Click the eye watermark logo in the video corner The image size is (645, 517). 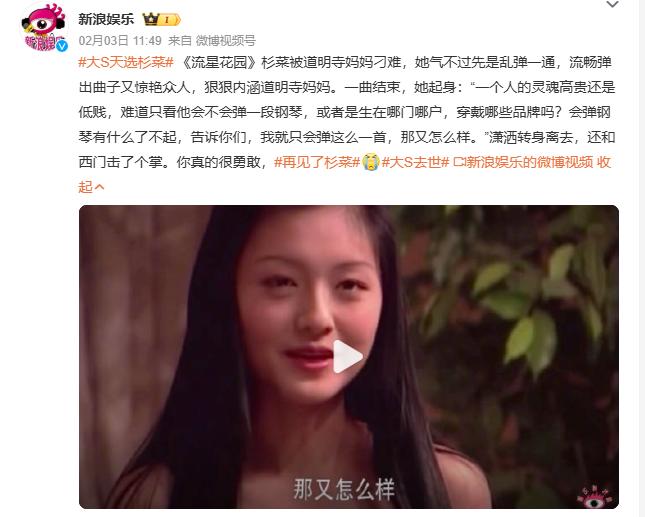(x=595, y=496)
